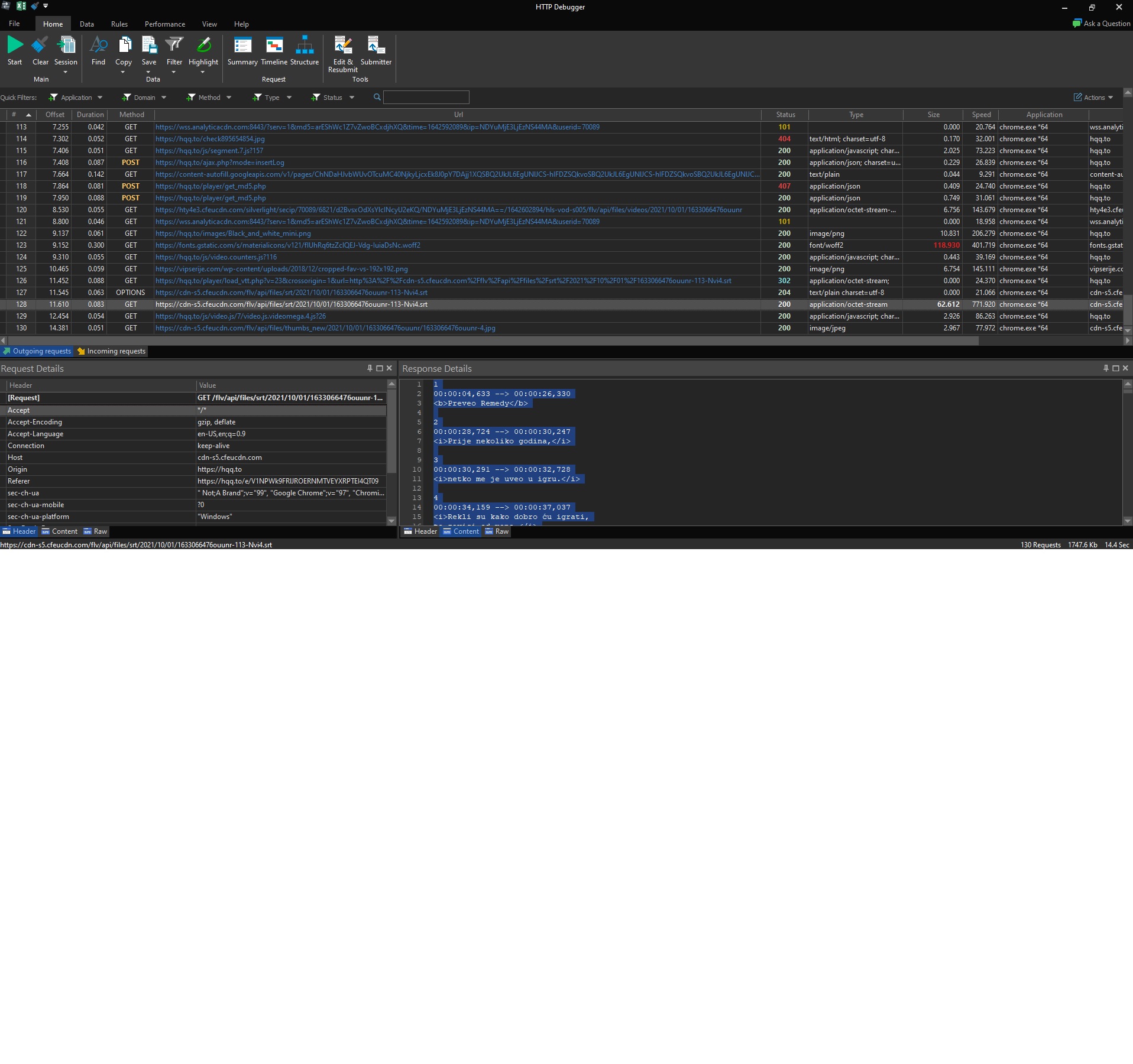Pin the Response Details panel

pyautogui.click(x=1106, y=368)
